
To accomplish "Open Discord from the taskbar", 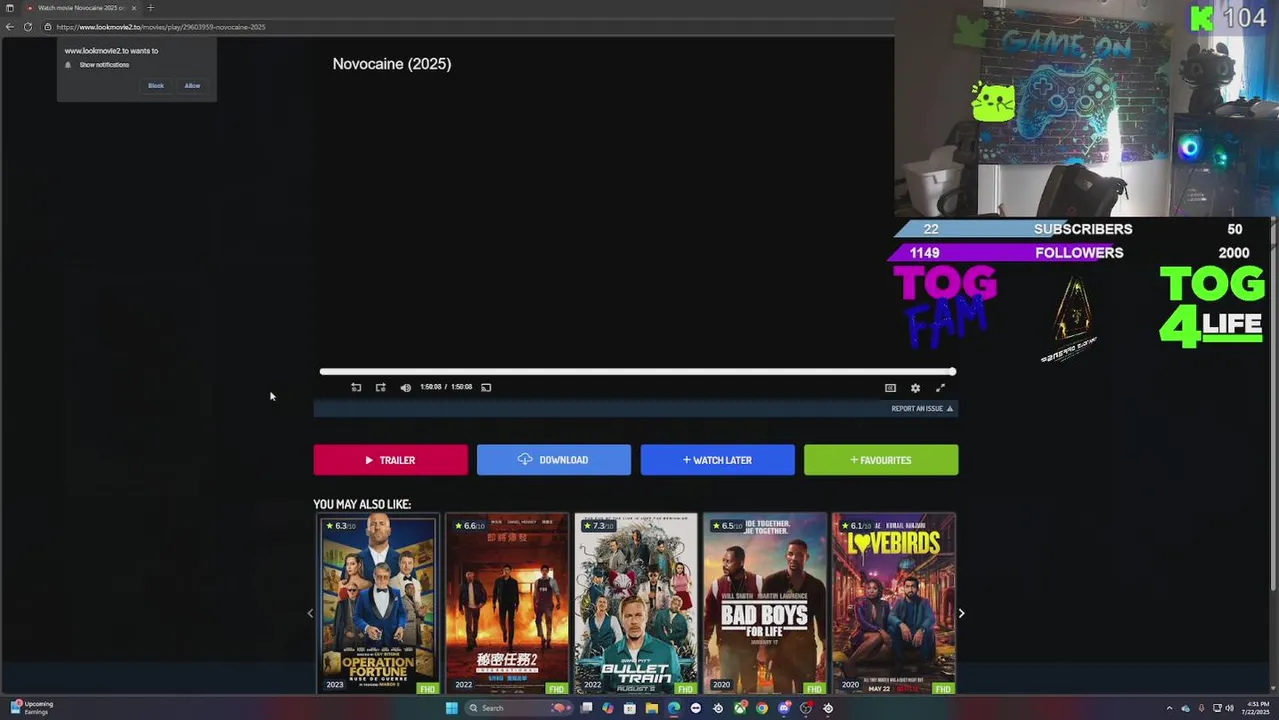I will click(784, 708).
